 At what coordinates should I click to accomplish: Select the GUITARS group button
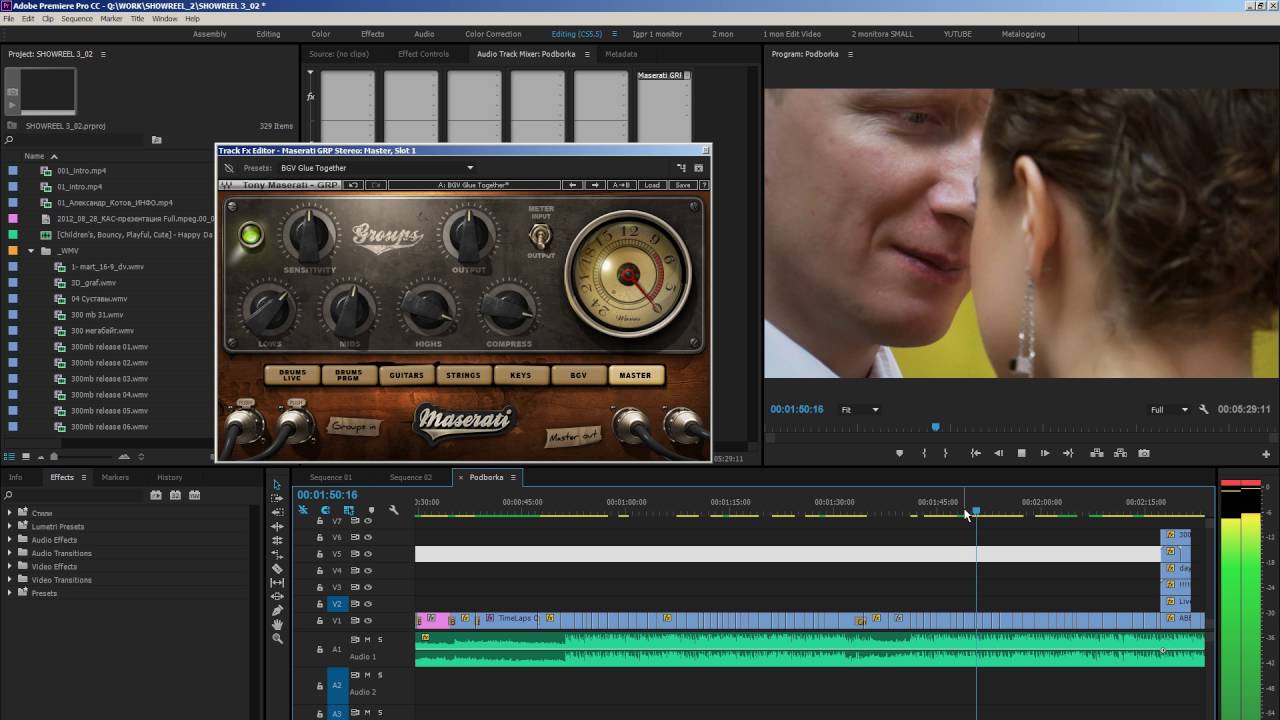[406, 375]
